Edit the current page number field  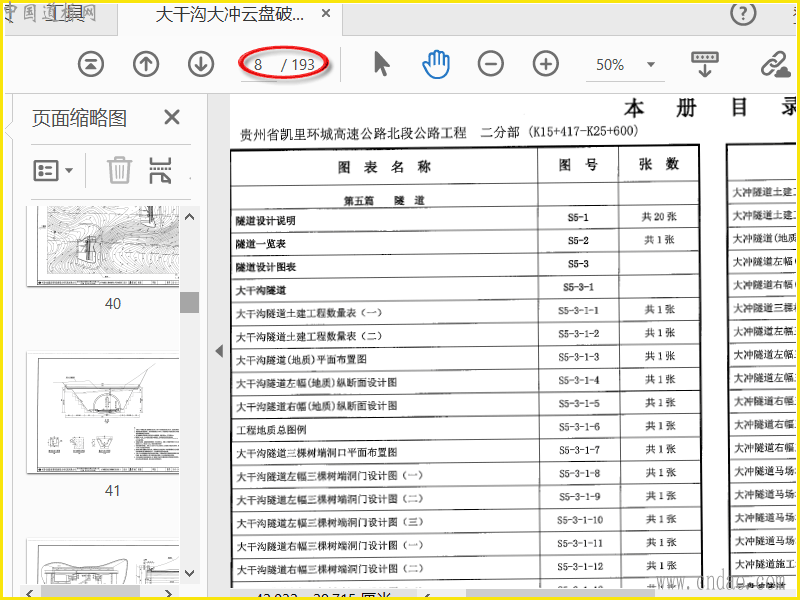point(258,65)
